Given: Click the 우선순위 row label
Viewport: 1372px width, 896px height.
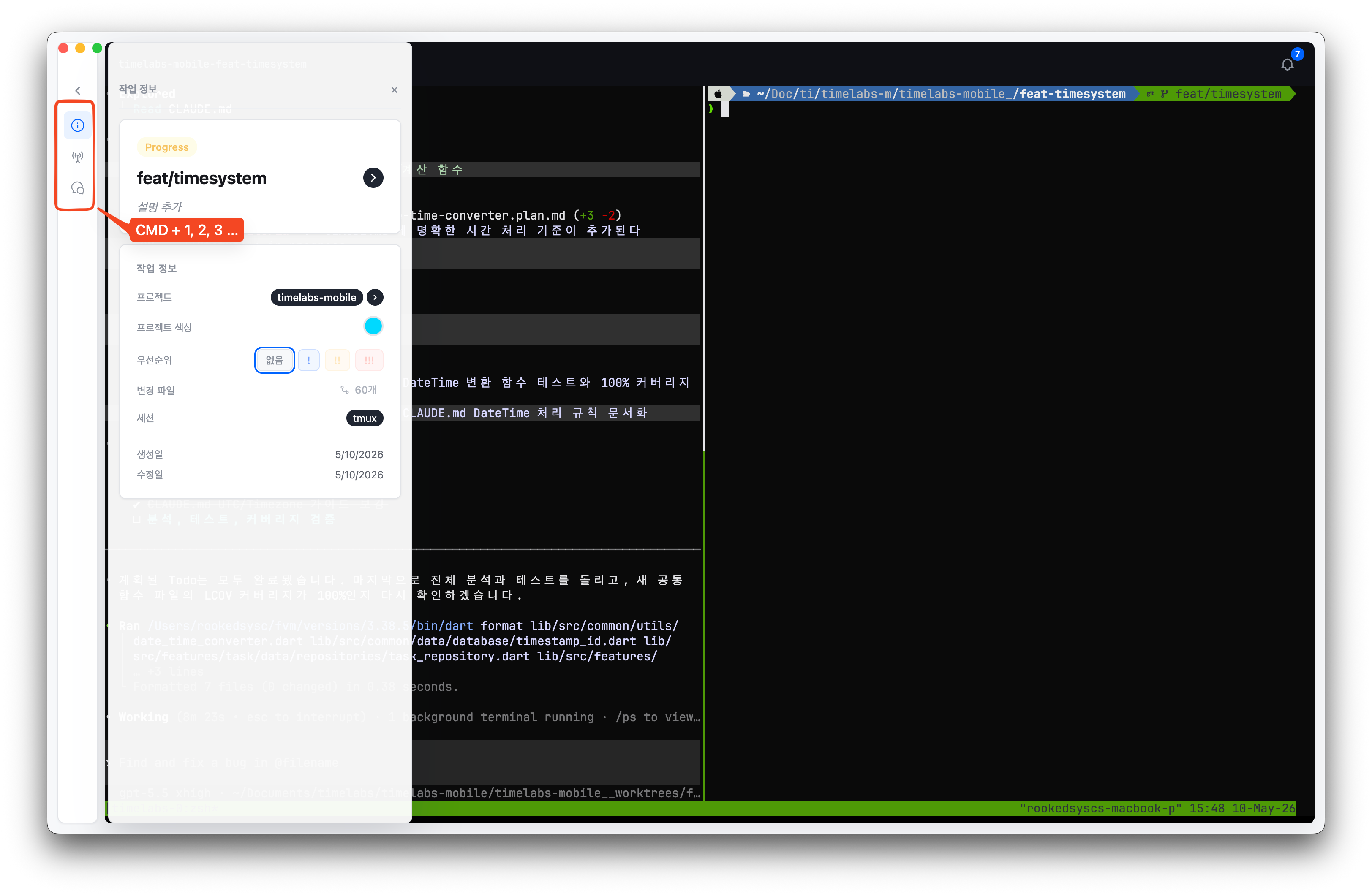Looking at the screenshot, I should [x=154, y=360].
